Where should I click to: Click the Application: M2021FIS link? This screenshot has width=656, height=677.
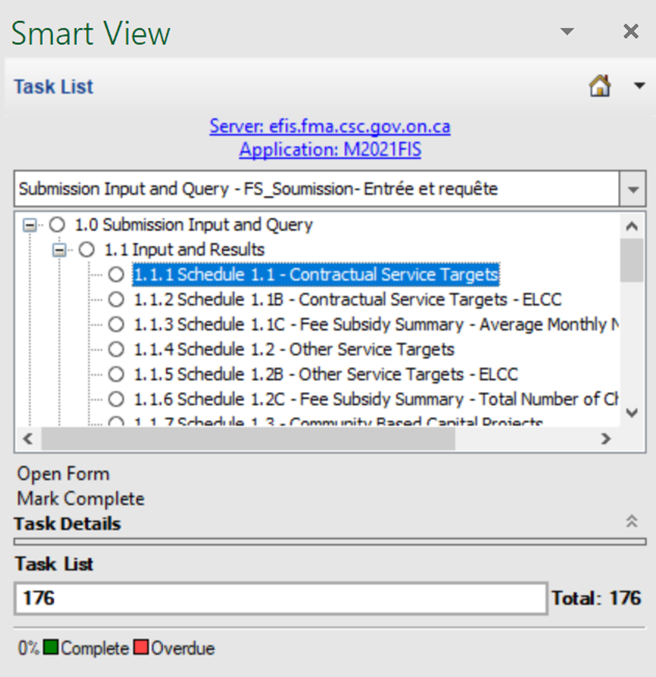[x=329, y=150]
